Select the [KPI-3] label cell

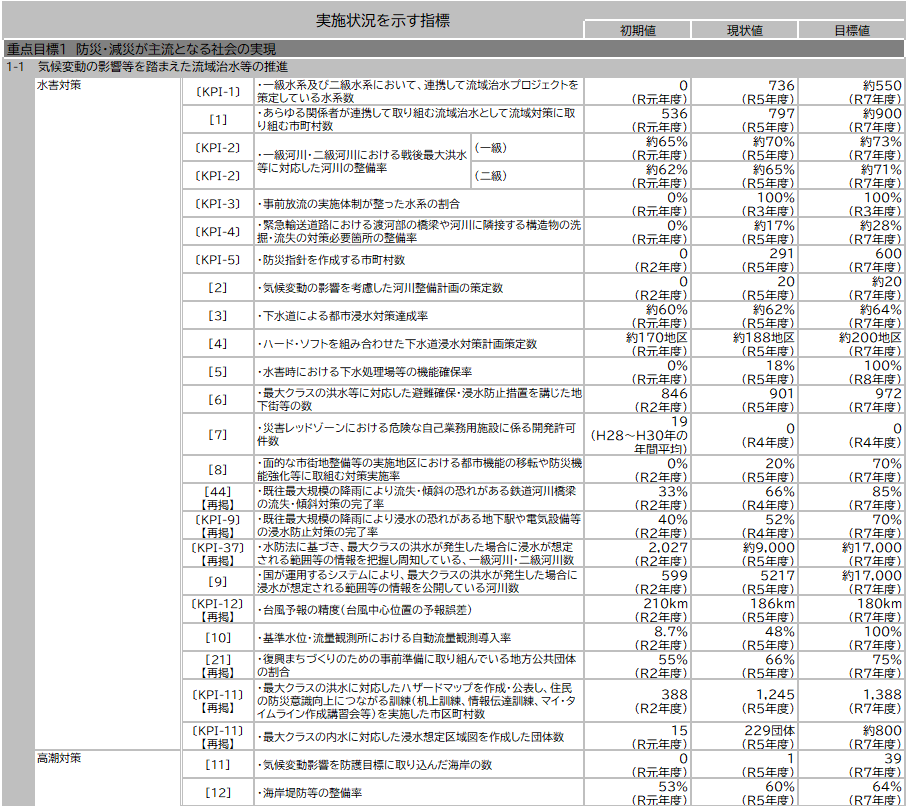218,204
